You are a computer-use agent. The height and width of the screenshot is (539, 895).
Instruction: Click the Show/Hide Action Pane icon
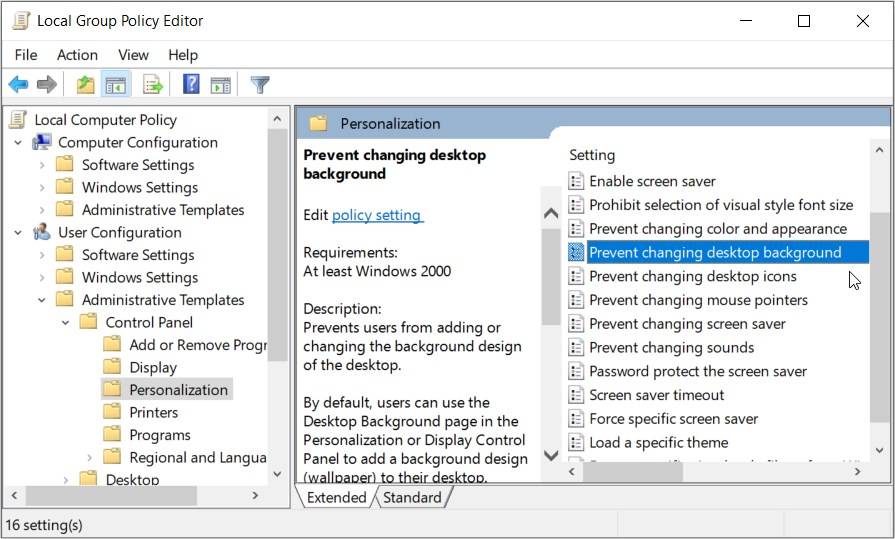click(220, 85)
